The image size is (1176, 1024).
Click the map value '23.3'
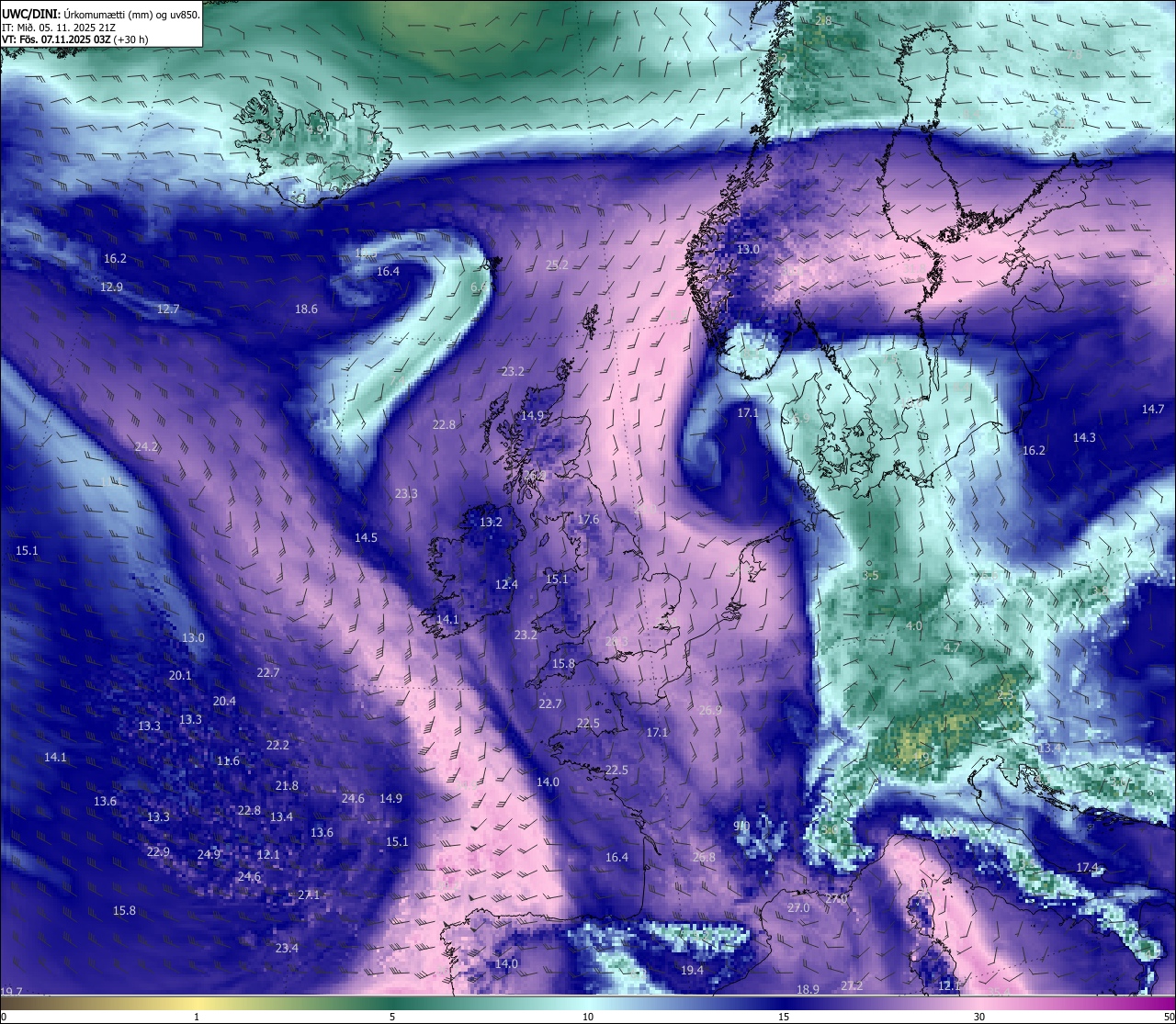[406, 494]
